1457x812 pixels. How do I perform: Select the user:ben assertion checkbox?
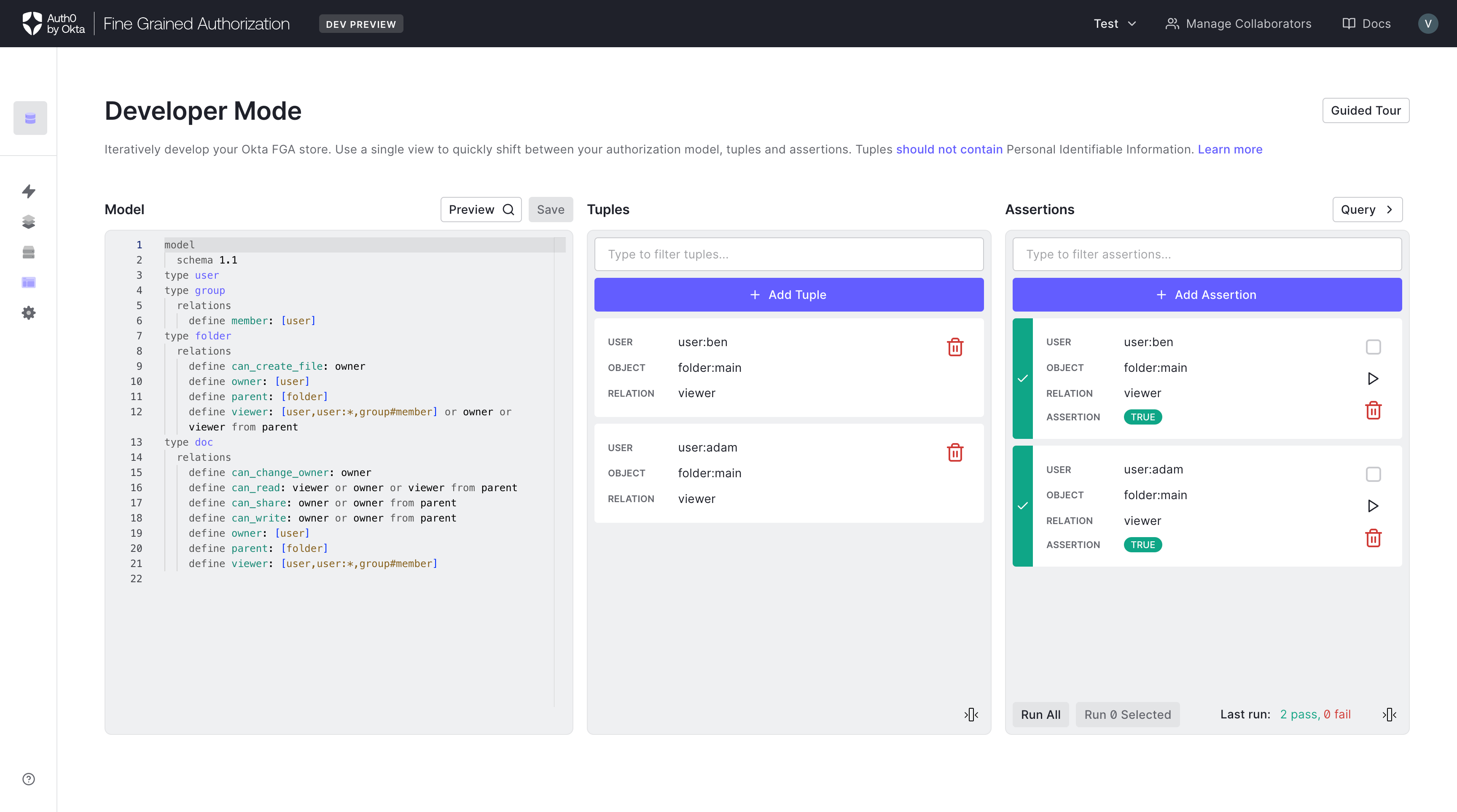pyautogui.click(x=1373, y=347)
